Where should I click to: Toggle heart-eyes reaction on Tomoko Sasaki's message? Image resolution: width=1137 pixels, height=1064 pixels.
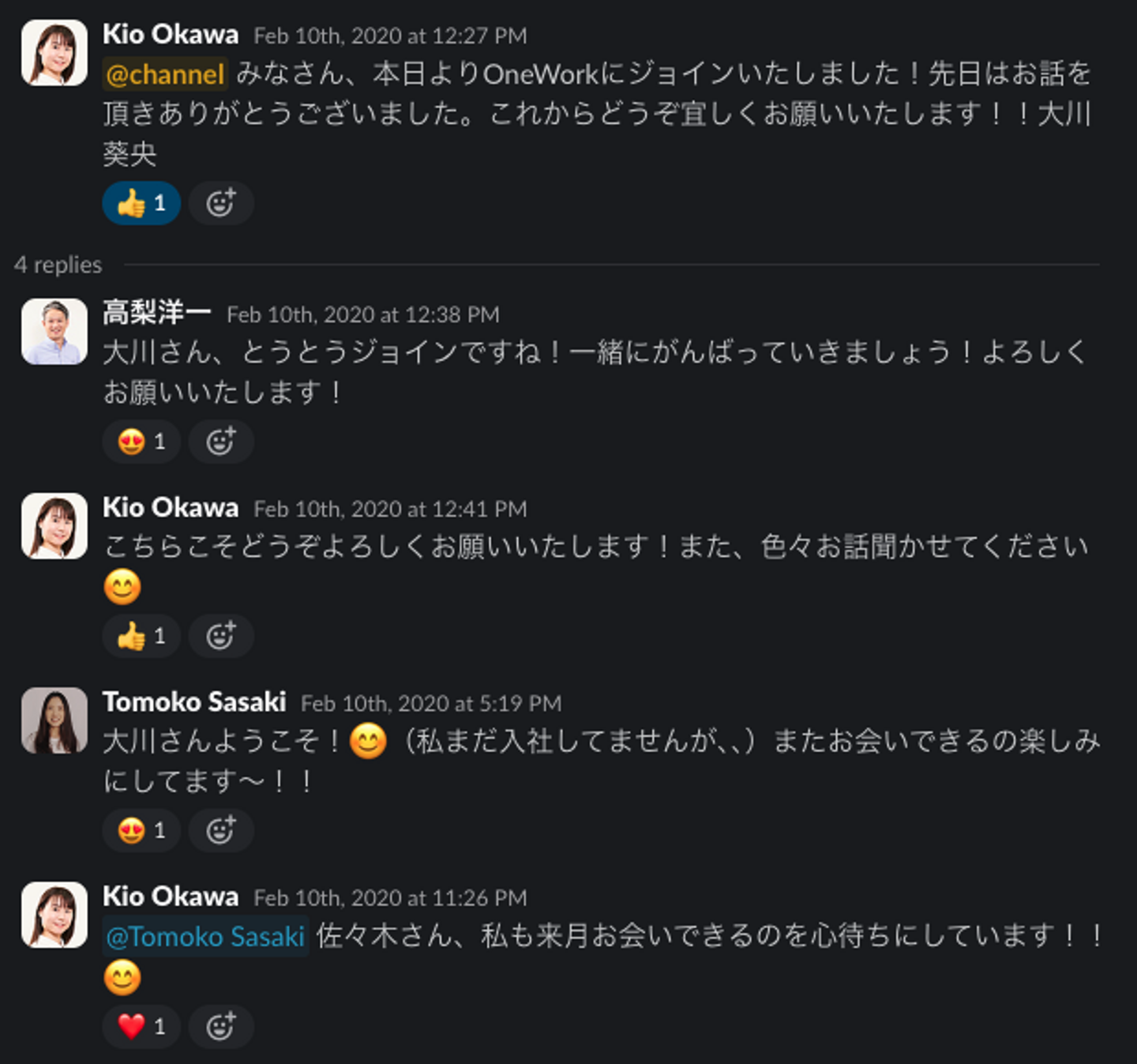pyautogui.click(x=141, y=830)
